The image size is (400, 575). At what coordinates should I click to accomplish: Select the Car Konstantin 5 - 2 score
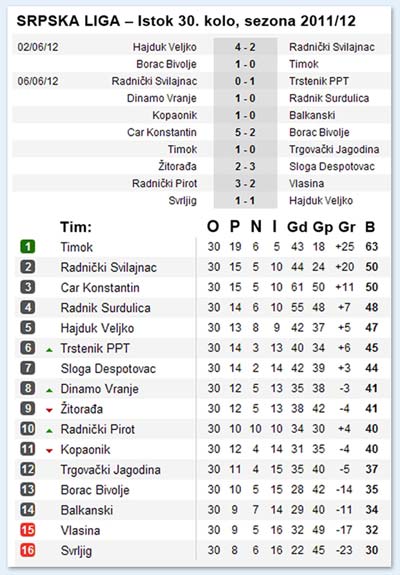pyautogui.click(x=245, y=132)
